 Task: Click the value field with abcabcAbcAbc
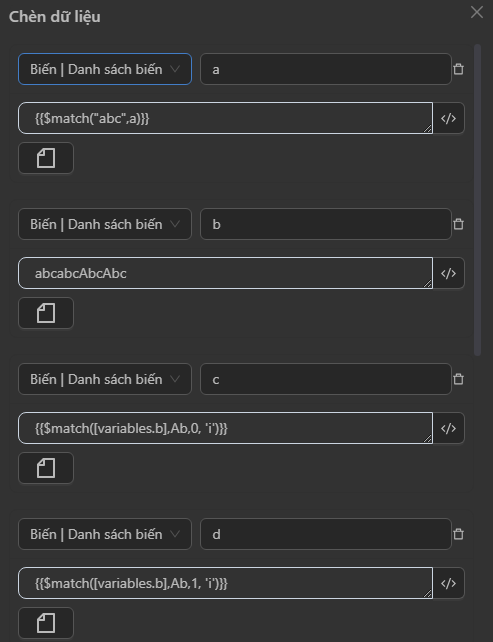(x=226, y=274)
